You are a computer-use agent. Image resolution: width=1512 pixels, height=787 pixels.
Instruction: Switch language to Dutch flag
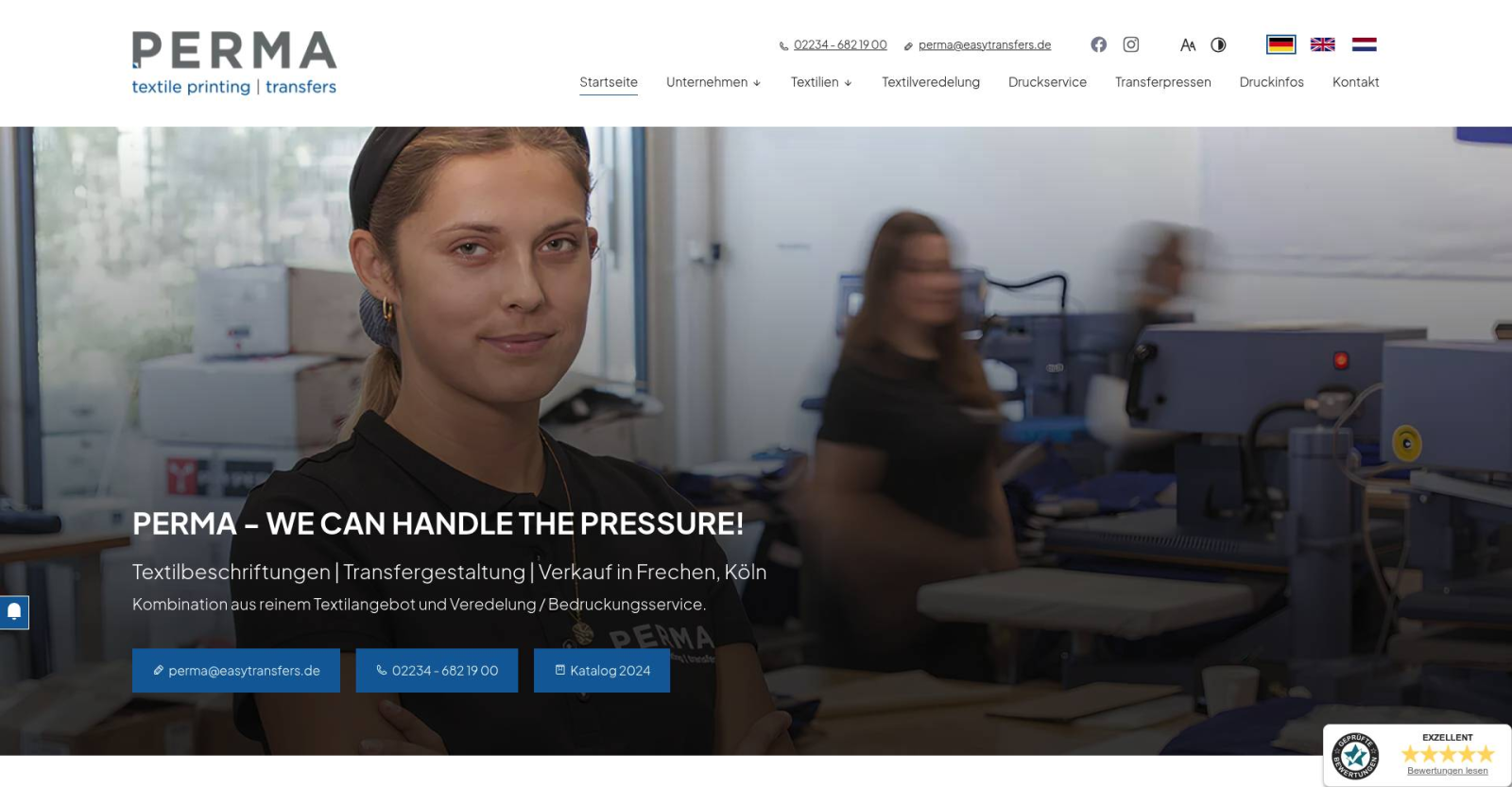pos(1365,44)
